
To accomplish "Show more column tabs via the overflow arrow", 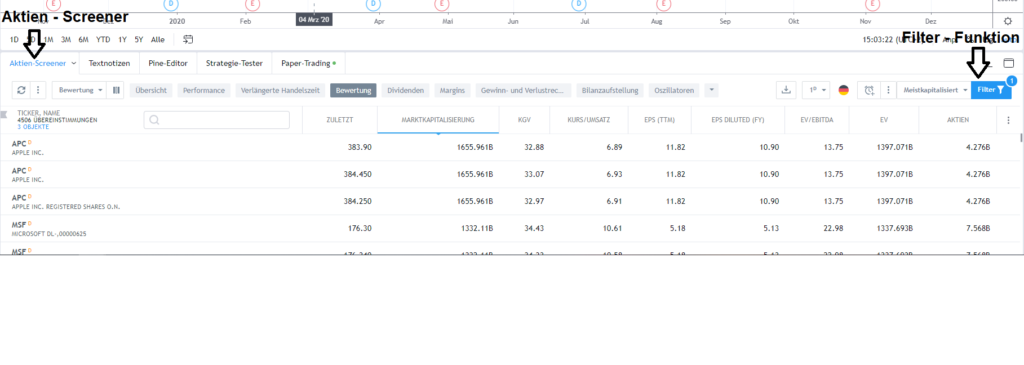I will [712, 90].
